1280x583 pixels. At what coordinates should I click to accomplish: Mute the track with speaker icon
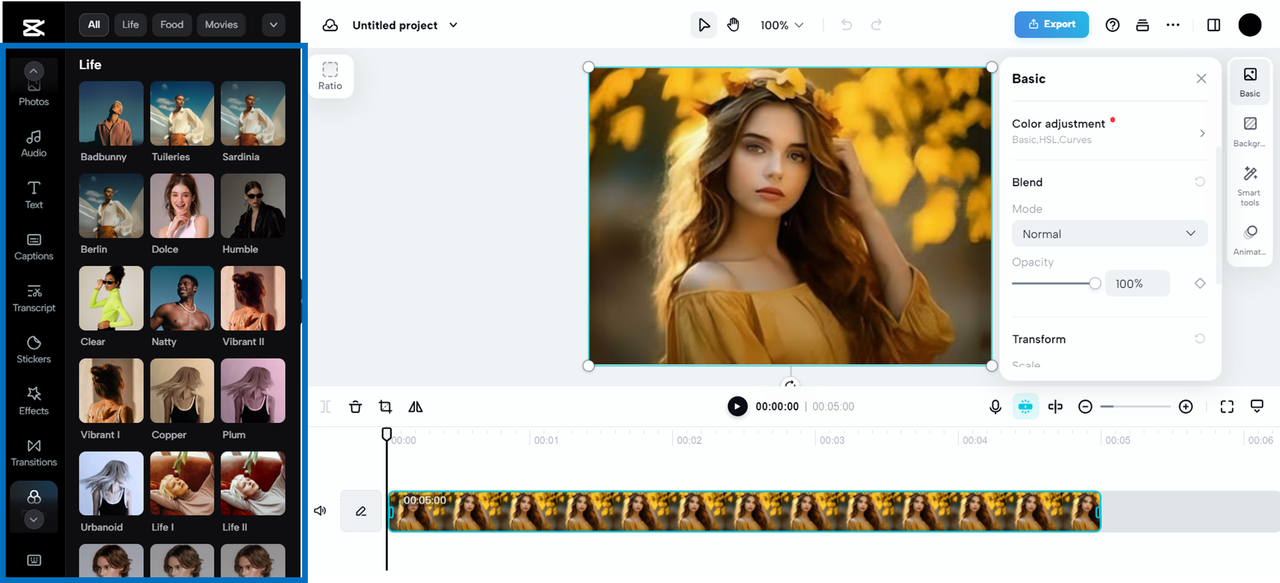point(320,511)
